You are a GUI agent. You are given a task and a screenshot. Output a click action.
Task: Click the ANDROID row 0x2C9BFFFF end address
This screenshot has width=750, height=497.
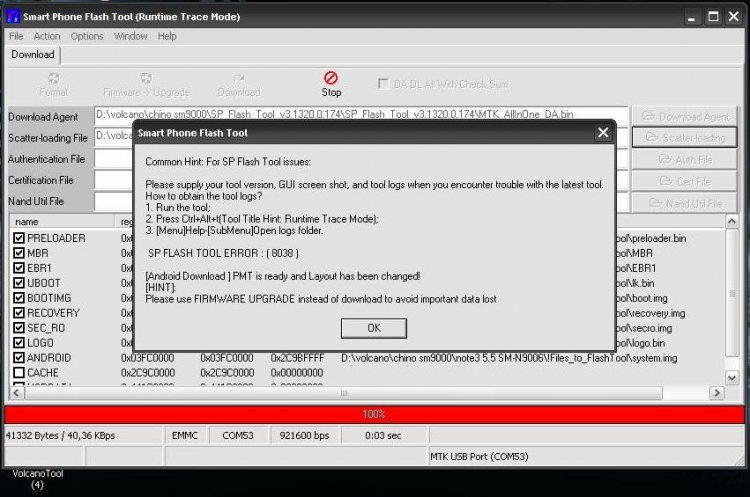coord(297,358)
